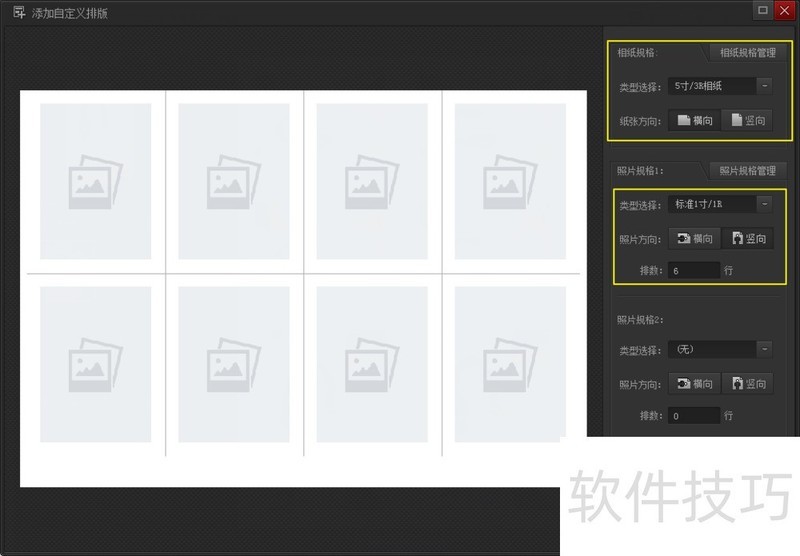The image size is (800, 556).
Task: Set photo spec 1 direction to 横向
Action: coord(694,239)
